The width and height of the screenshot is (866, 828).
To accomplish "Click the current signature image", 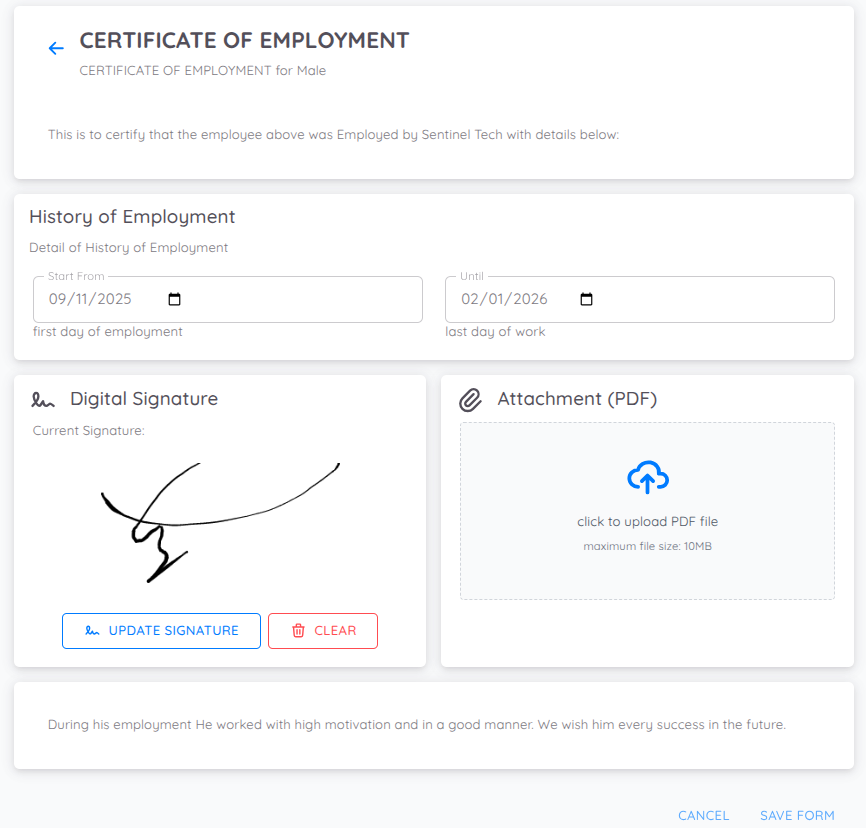I will [220, 520].
